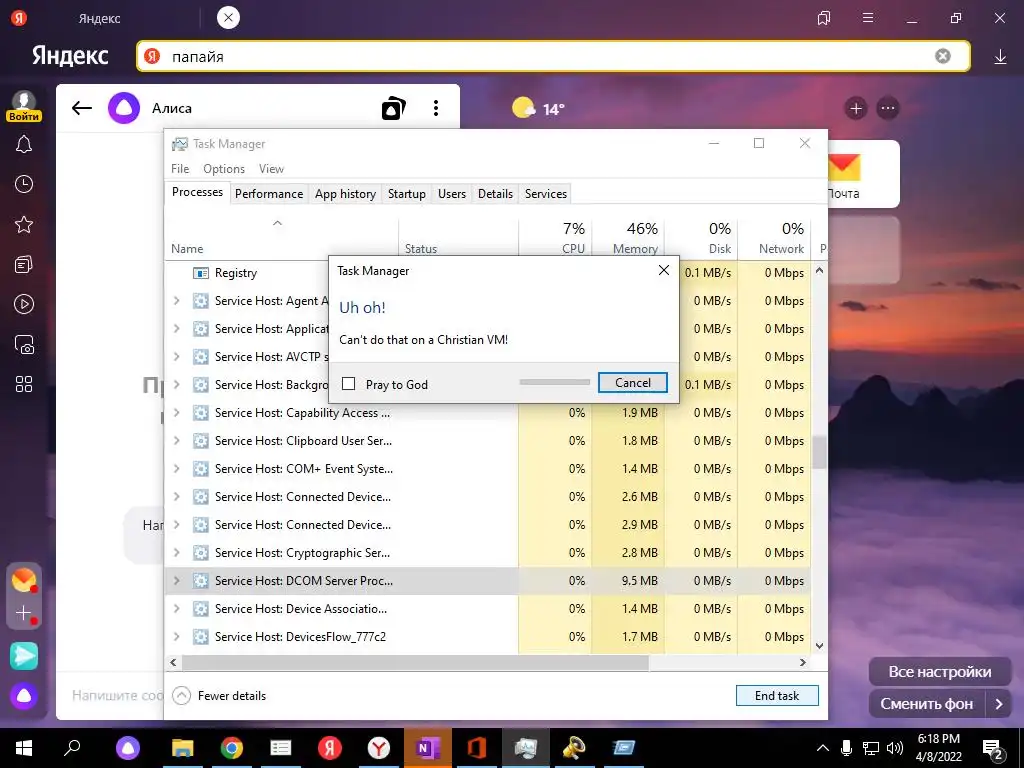Viewport: 1024px width, 768px height.
Task: Expand Service Host: Agent row
Action: point(176,300)
